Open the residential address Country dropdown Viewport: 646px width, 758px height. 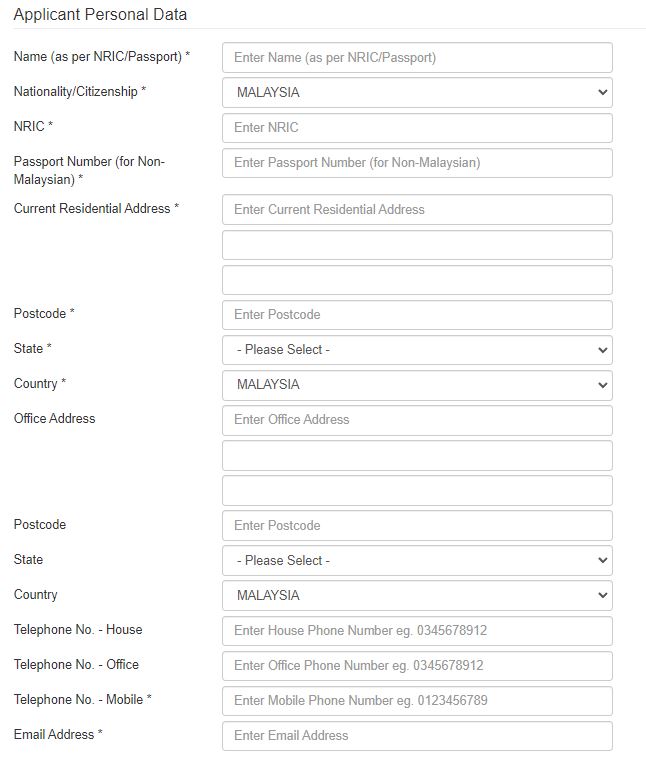click(x=416, y=385)
